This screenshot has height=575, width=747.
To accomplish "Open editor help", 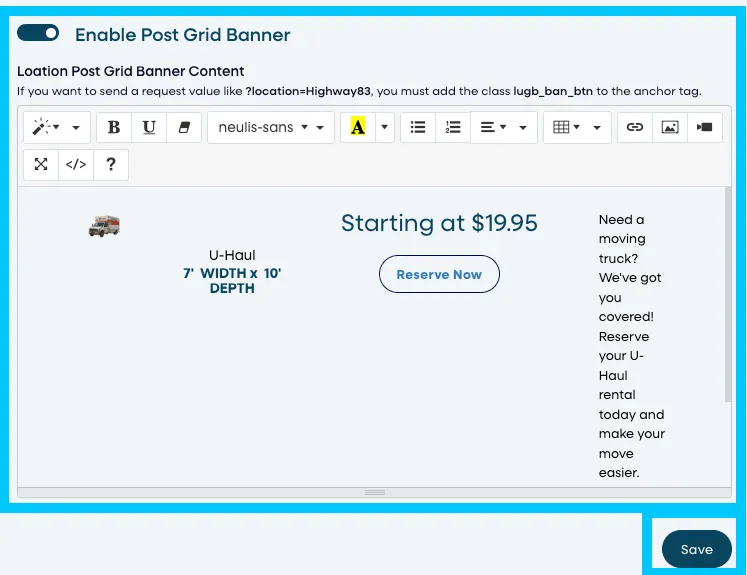I will (x=111, y=164).
